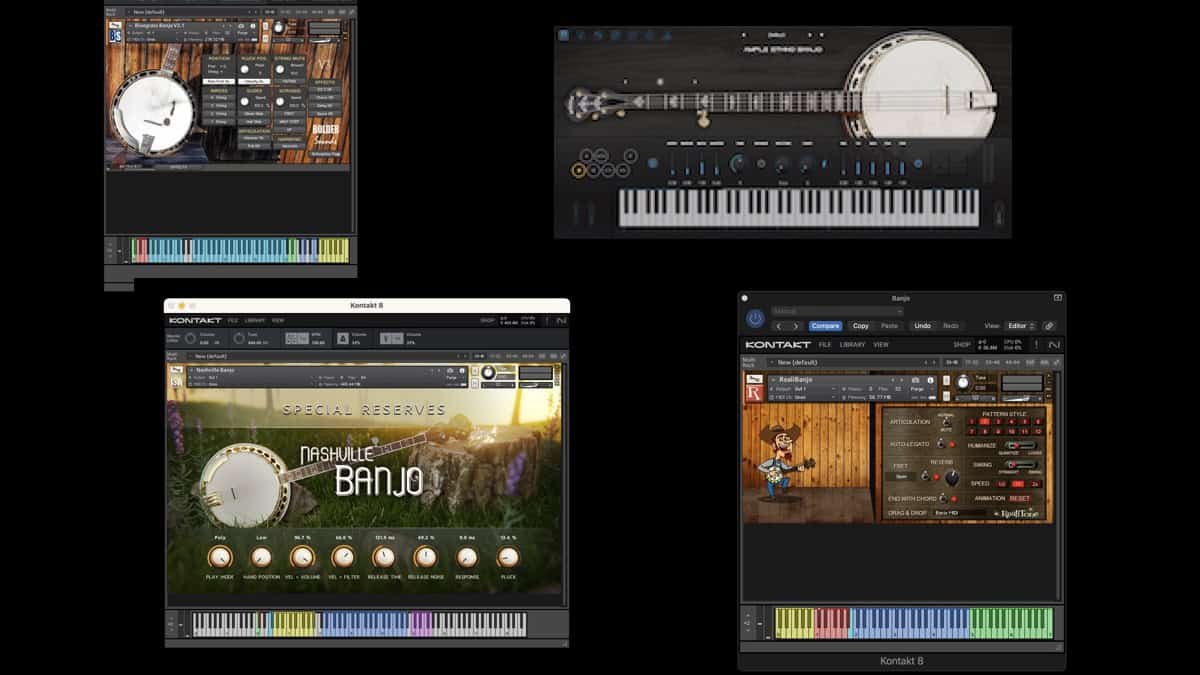1200x675 pixels.
Task: Adjust the Play Mode knob on Nashville Banjo
Action: [219, 557]
